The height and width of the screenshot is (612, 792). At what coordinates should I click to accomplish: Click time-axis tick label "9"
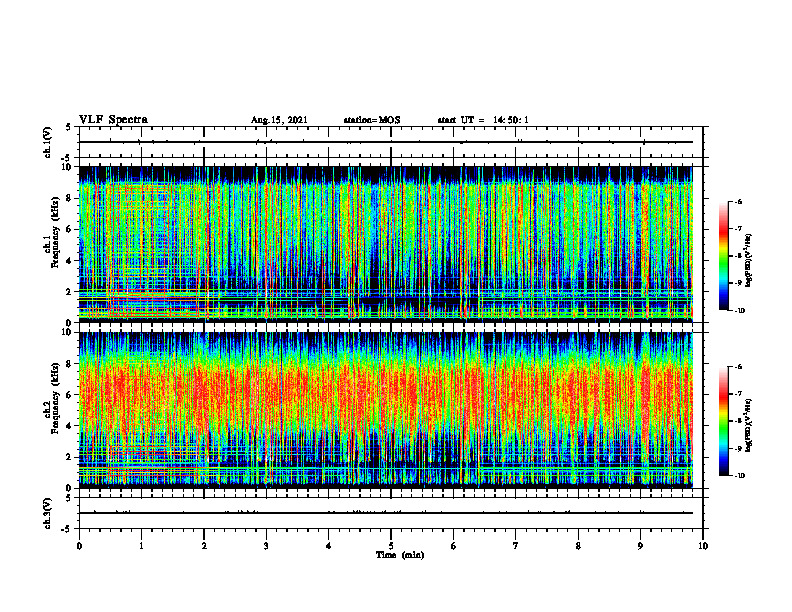tap(640, 546)
